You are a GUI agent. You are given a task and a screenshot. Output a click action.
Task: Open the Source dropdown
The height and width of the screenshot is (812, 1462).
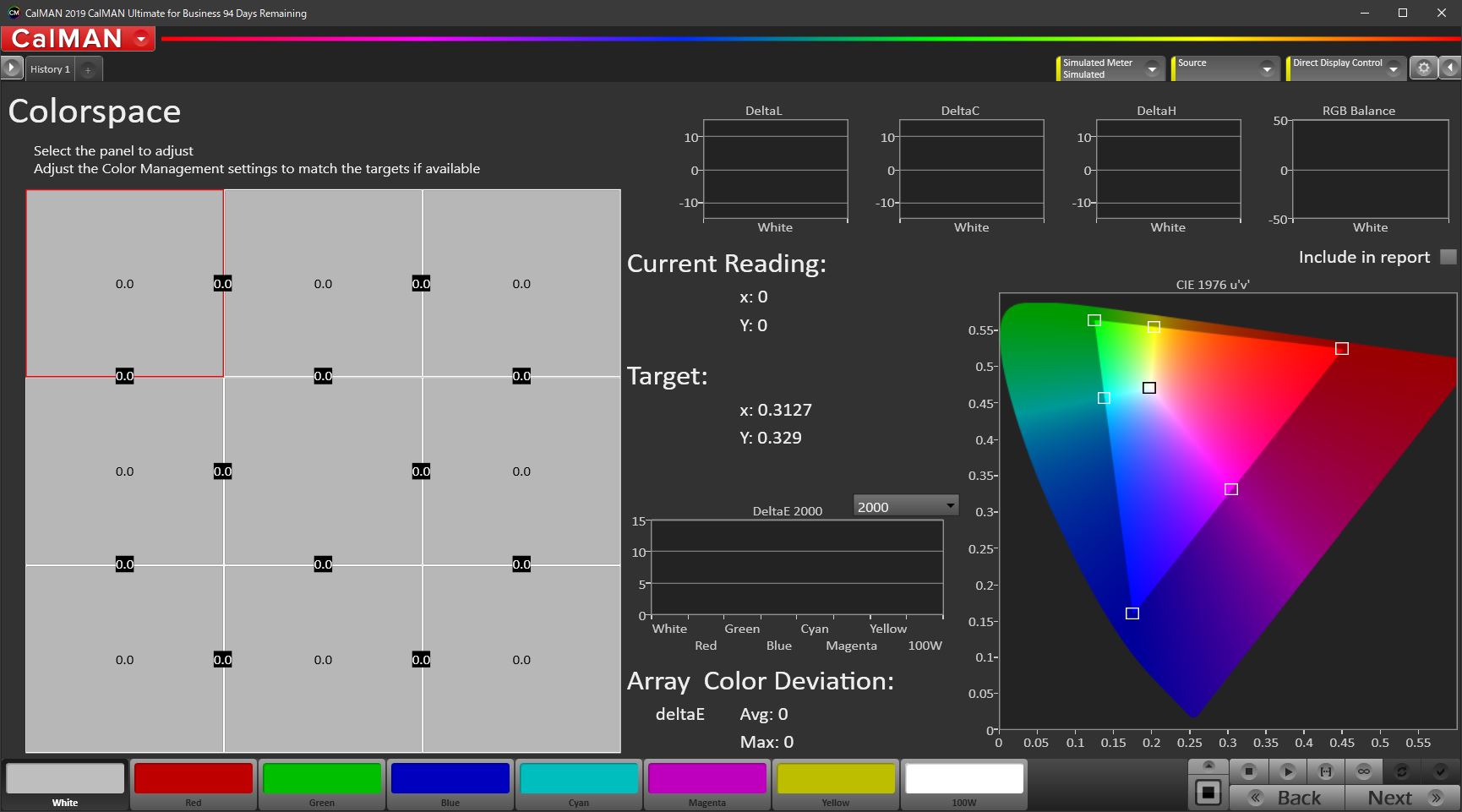pos(1266,69)
